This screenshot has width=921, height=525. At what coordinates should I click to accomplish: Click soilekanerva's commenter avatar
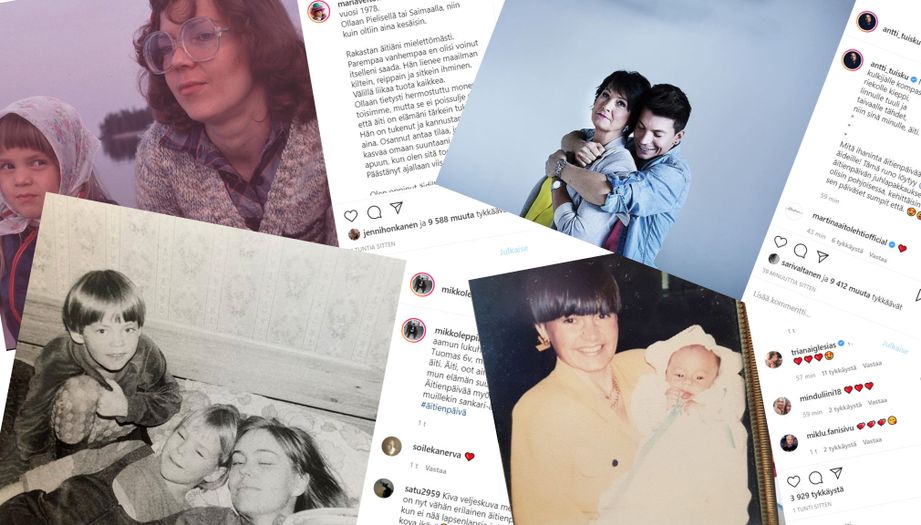(x=391, y=447)
